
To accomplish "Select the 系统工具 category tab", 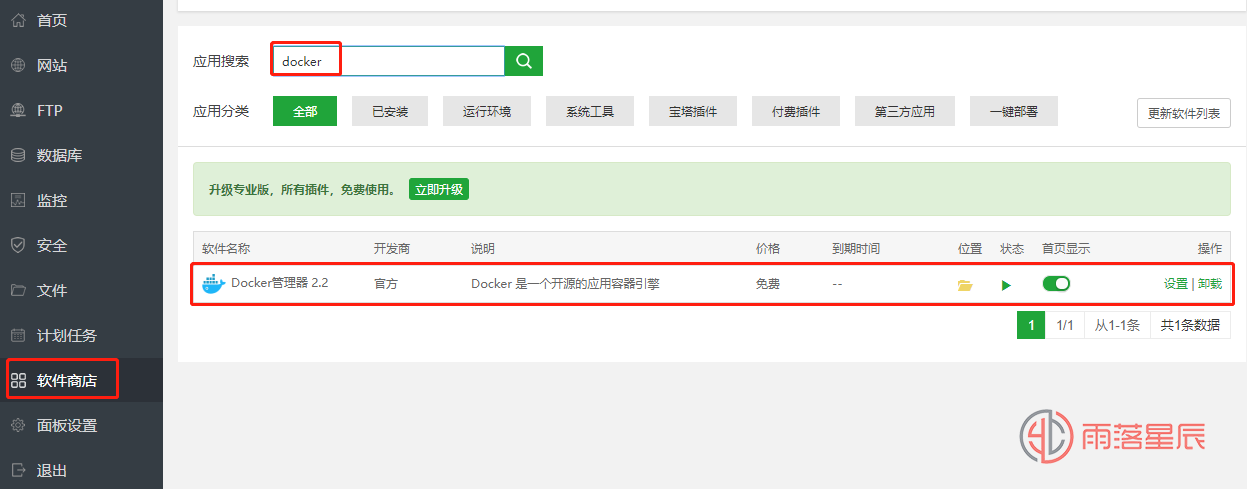I will coord(590,111).
